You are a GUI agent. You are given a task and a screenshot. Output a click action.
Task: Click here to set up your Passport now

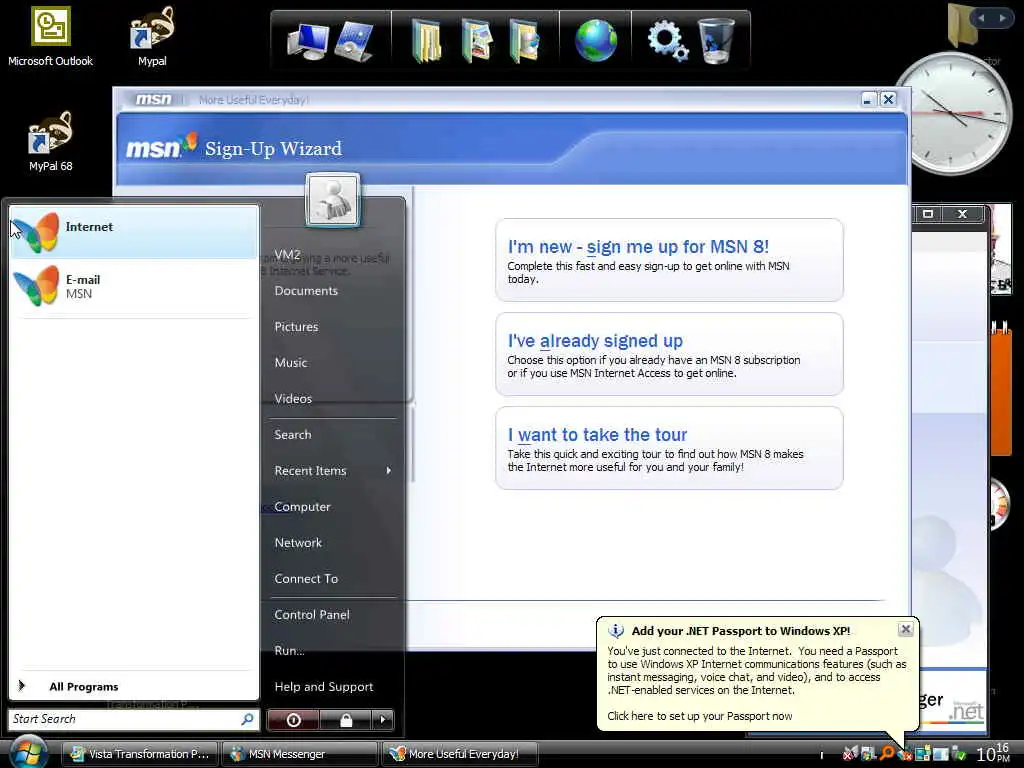click(699, 716)
